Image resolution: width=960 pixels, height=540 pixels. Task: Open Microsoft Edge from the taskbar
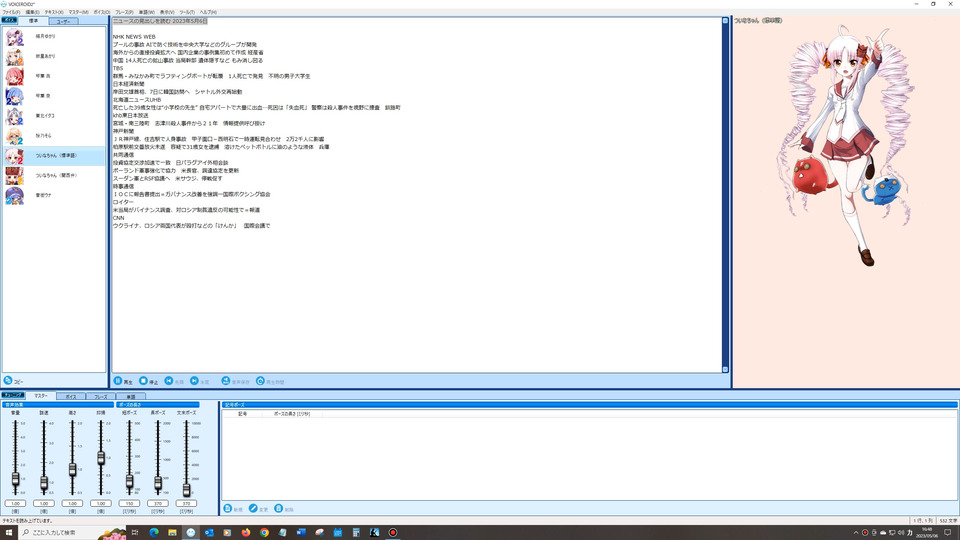(154, 533)
